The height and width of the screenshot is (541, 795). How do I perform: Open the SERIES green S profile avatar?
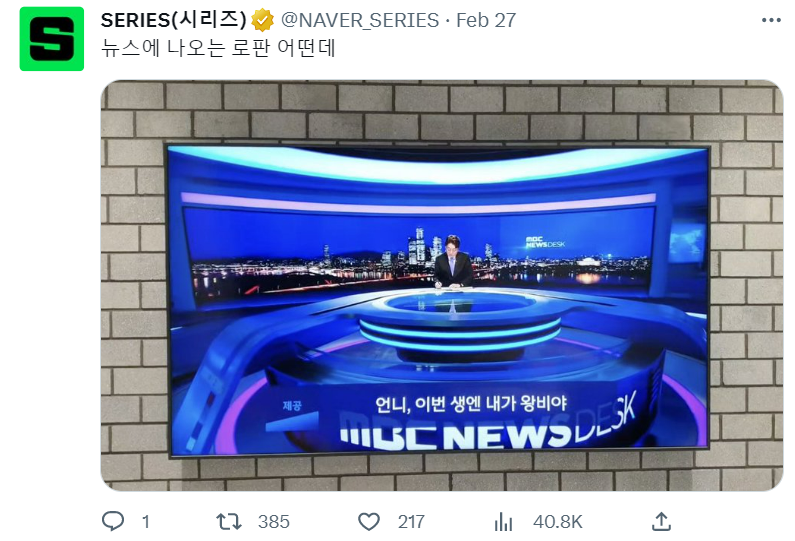coord(52,39)
